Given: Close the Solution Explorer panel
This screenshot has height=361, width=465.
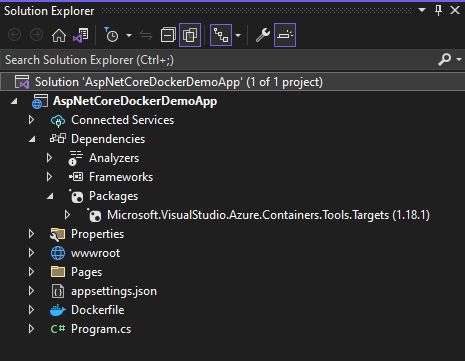Looking at the screenshot, I should pos(455,10).
